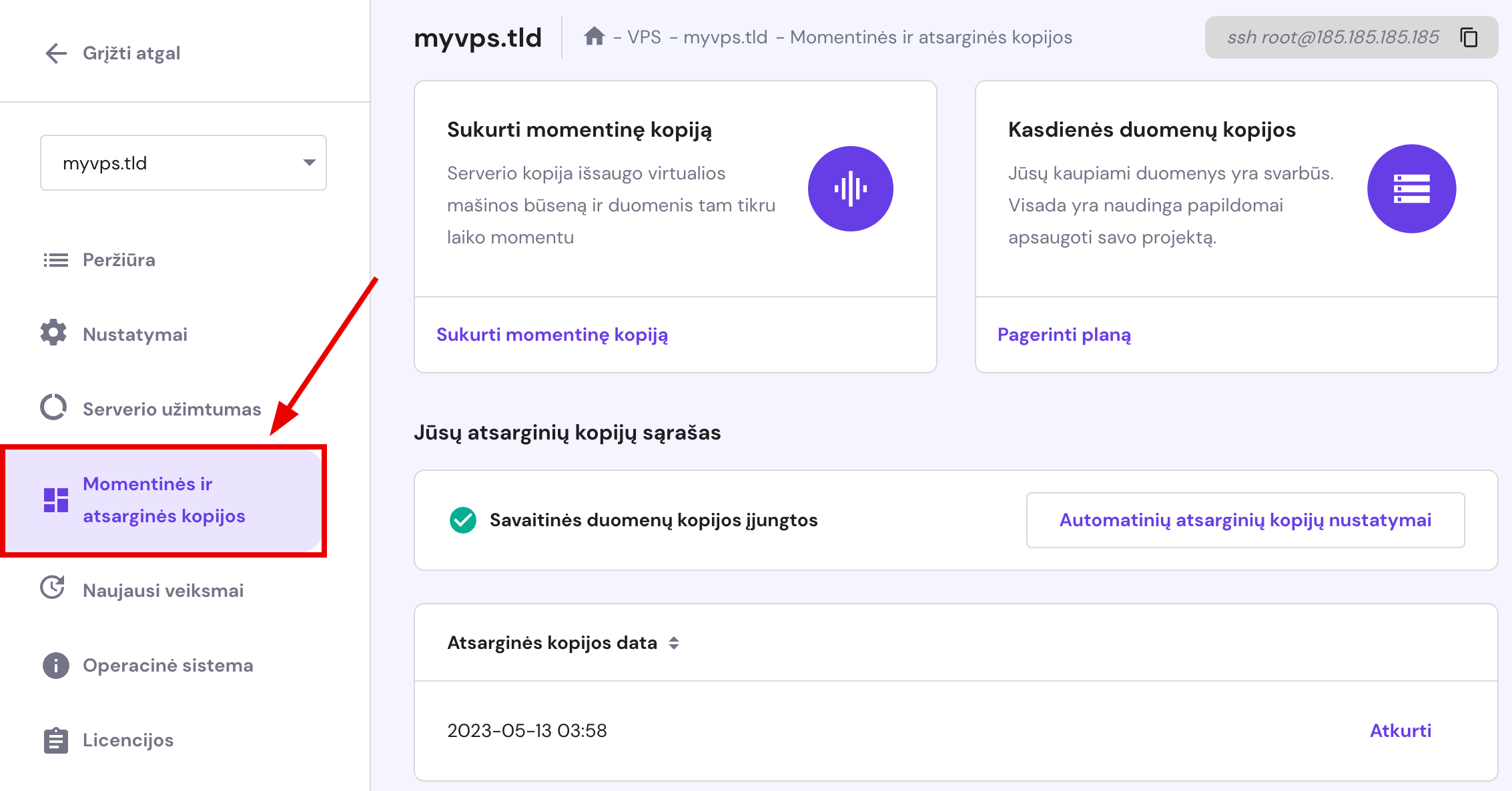Select Momentinės ir atsarginės kopijos in sidebar
Screen dimensions: 1512x791
tap(164, 500)
